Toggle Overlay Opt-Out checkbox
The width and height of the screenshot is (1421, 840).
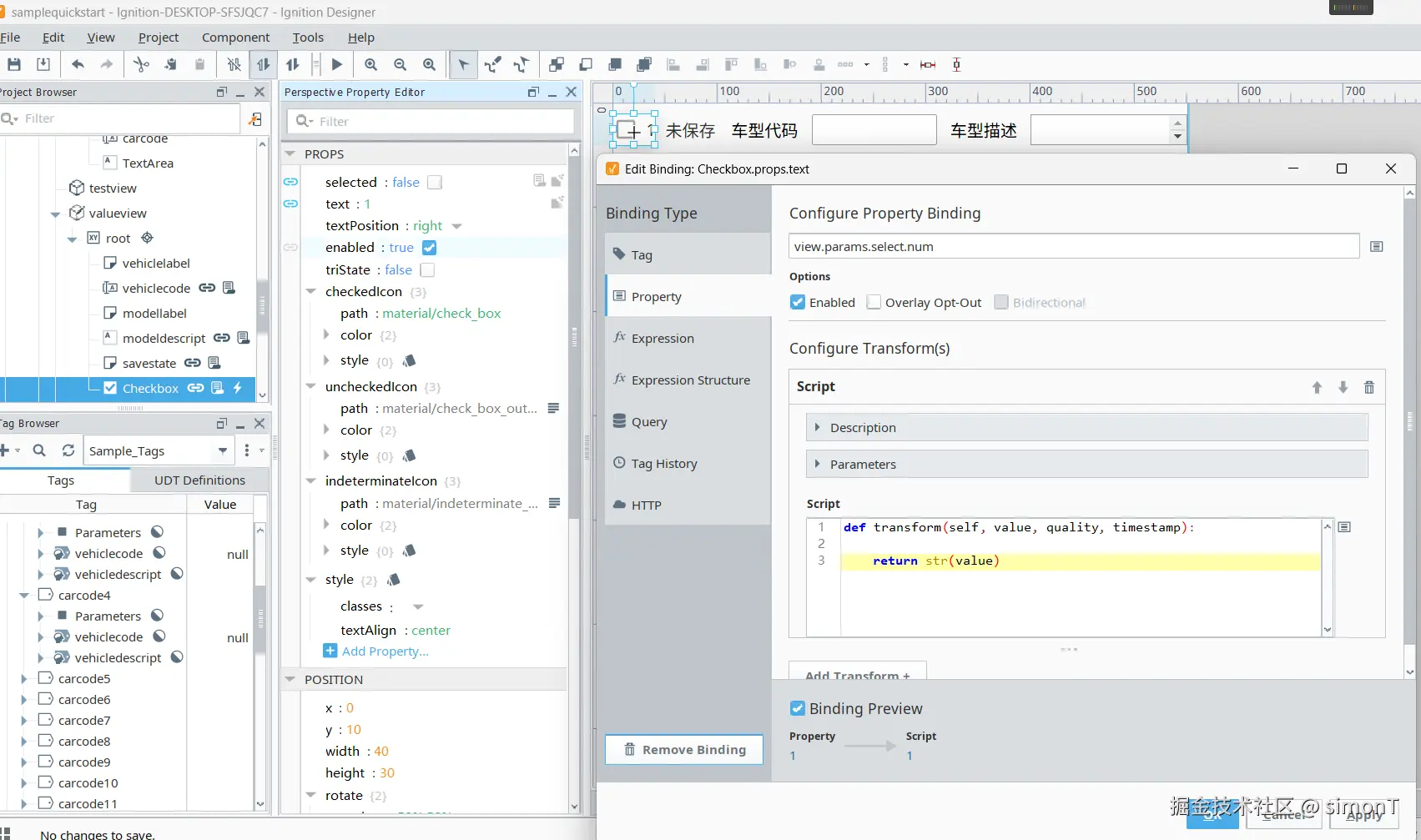(874, 302)
